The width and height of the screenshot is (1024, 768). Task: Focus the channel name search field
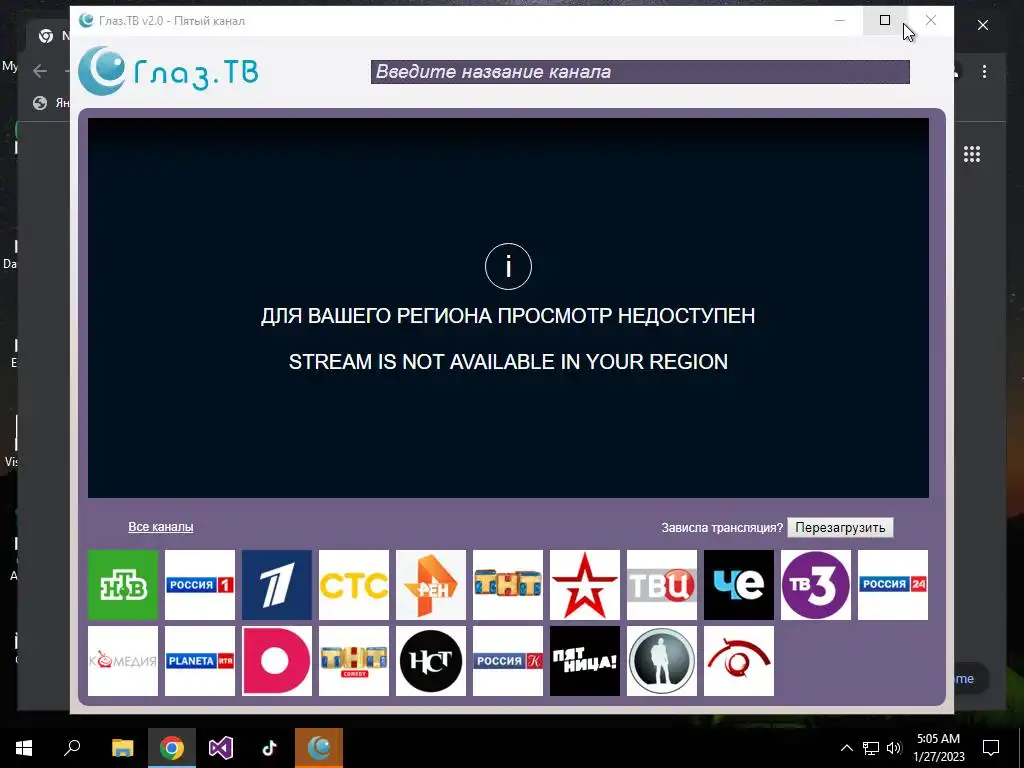(640, 72)
